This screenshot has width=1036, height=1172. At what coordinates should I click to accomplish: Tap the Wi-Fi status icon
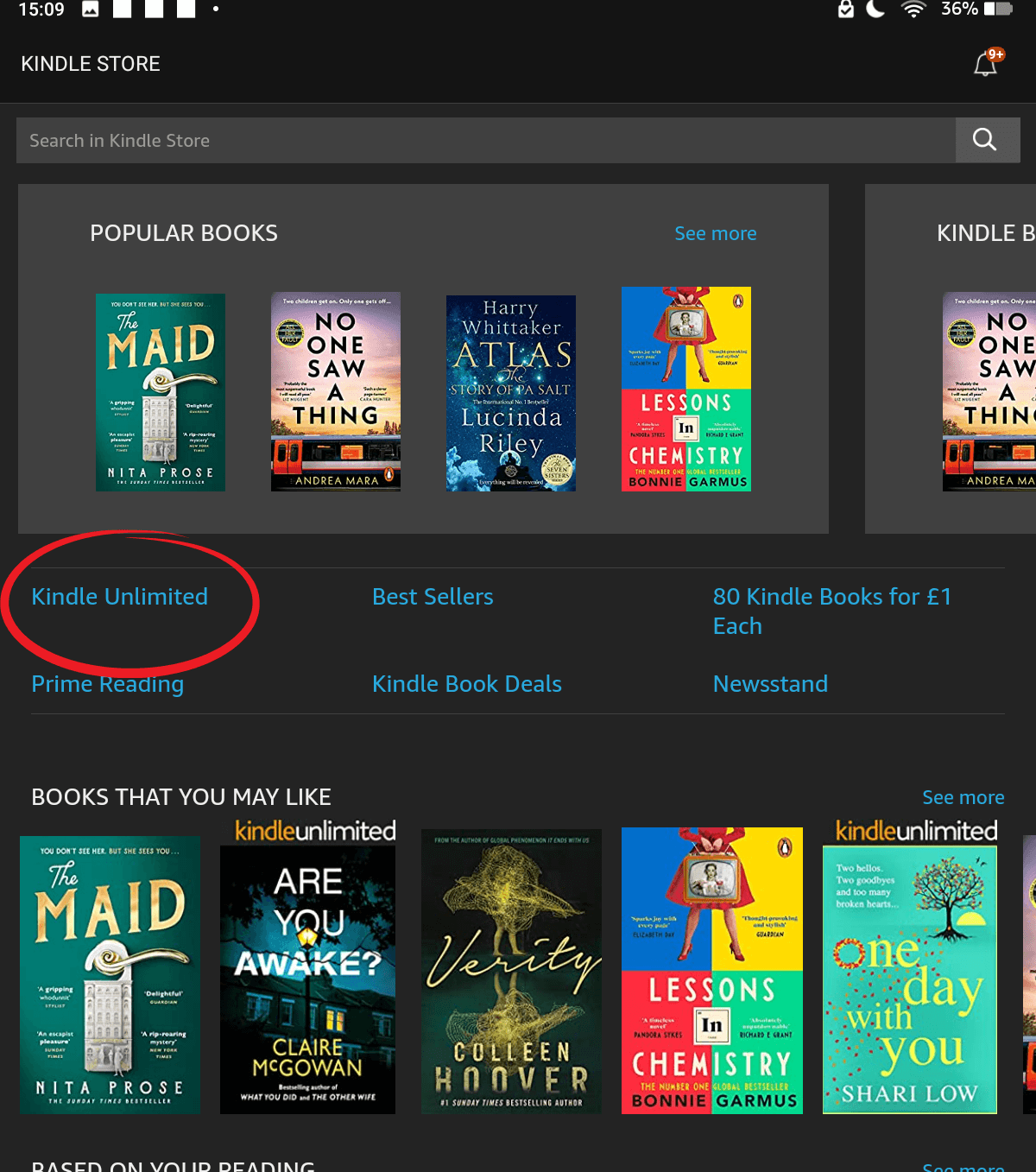tap(913, 10)
